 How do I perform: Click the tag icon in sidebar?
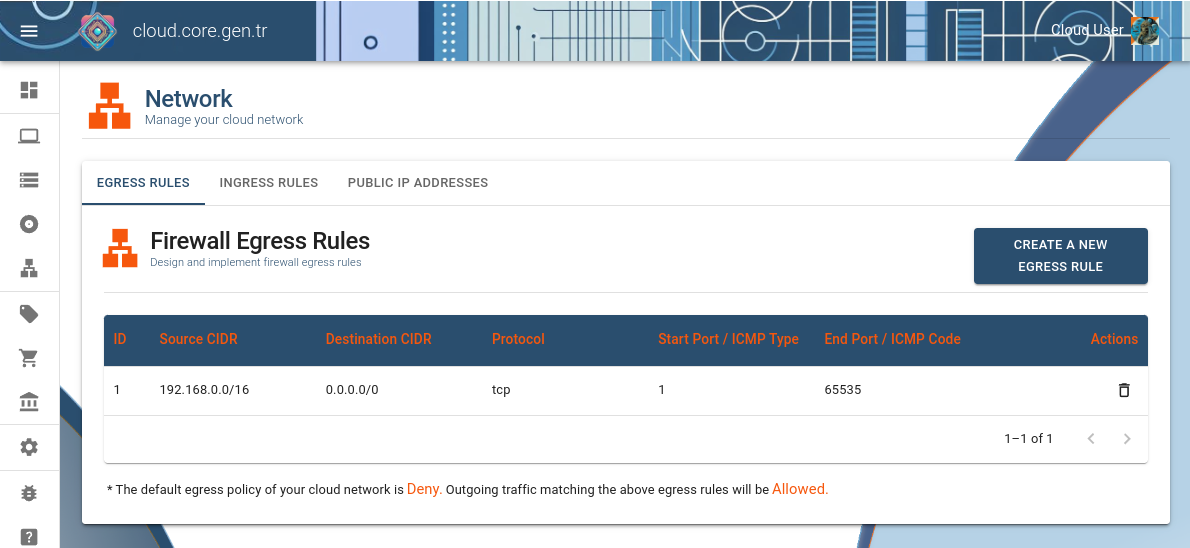[x=29, y=314]
